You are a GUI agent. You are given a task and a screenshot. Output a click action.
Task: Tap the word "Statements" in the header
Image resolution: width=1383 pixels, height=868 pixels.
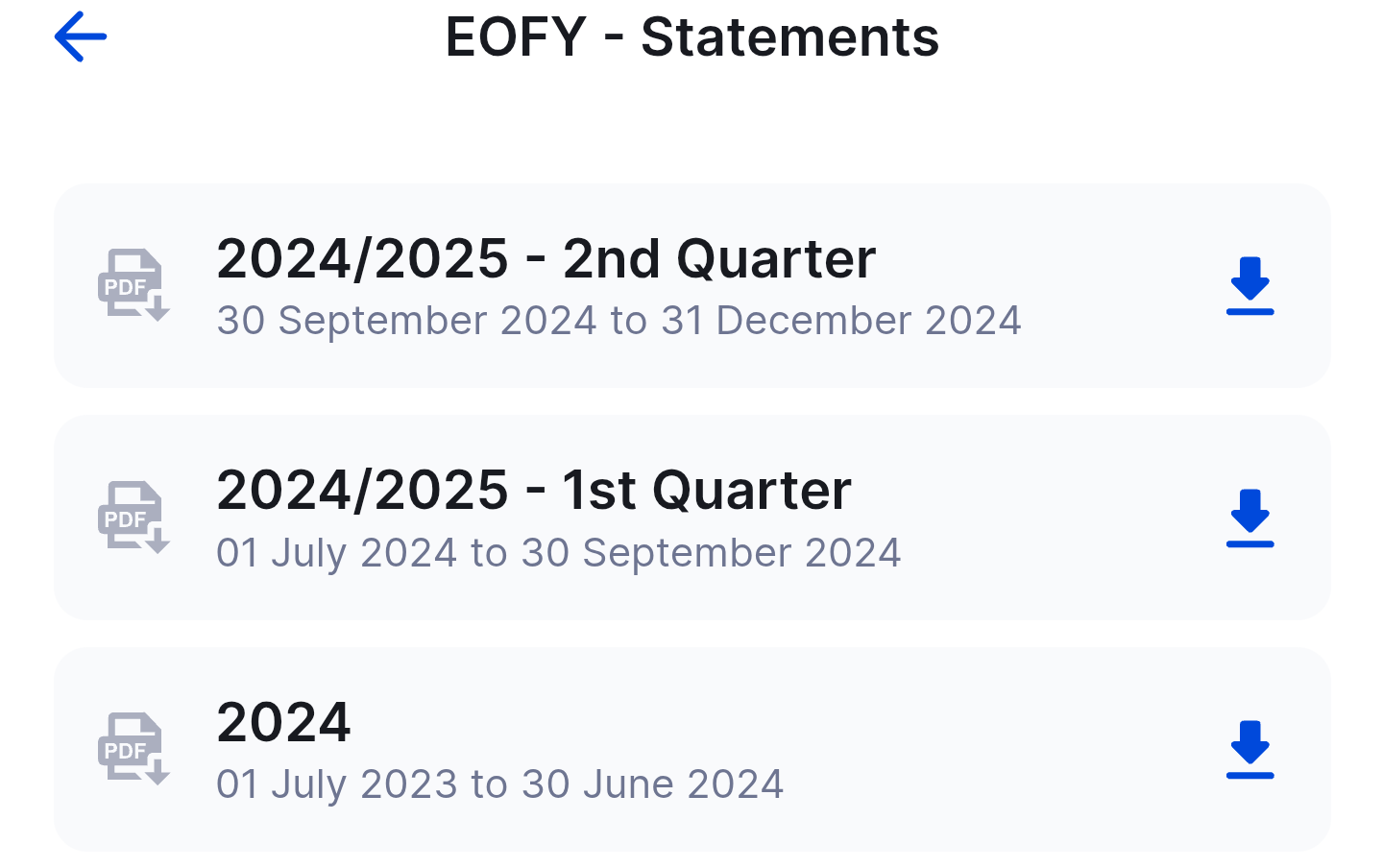[x=789, y=37]
